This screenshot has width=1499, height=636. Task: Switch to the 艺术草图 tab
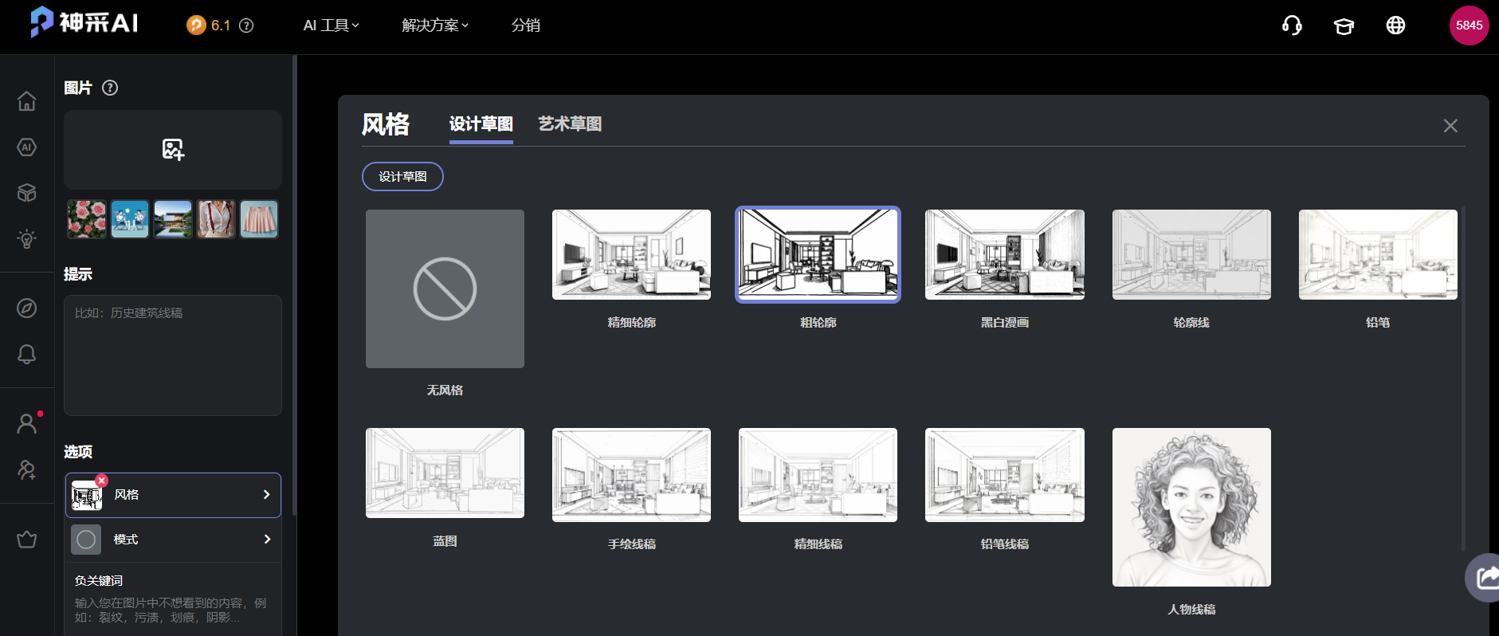tap(570, 124)
